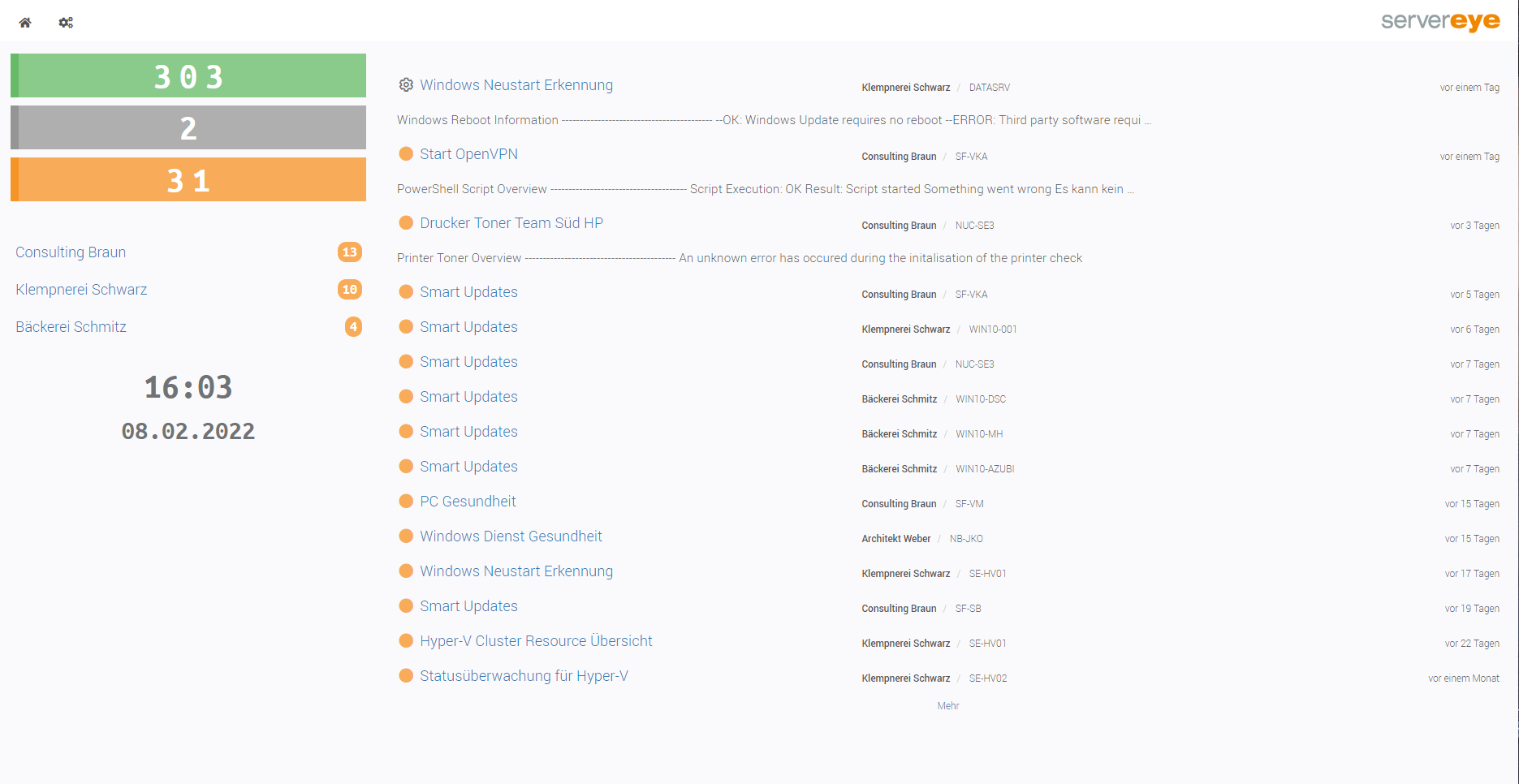
Task: Click gear icon beside Windows Neustart Erkennung DATASRV
Action: (x=406, y=85)
